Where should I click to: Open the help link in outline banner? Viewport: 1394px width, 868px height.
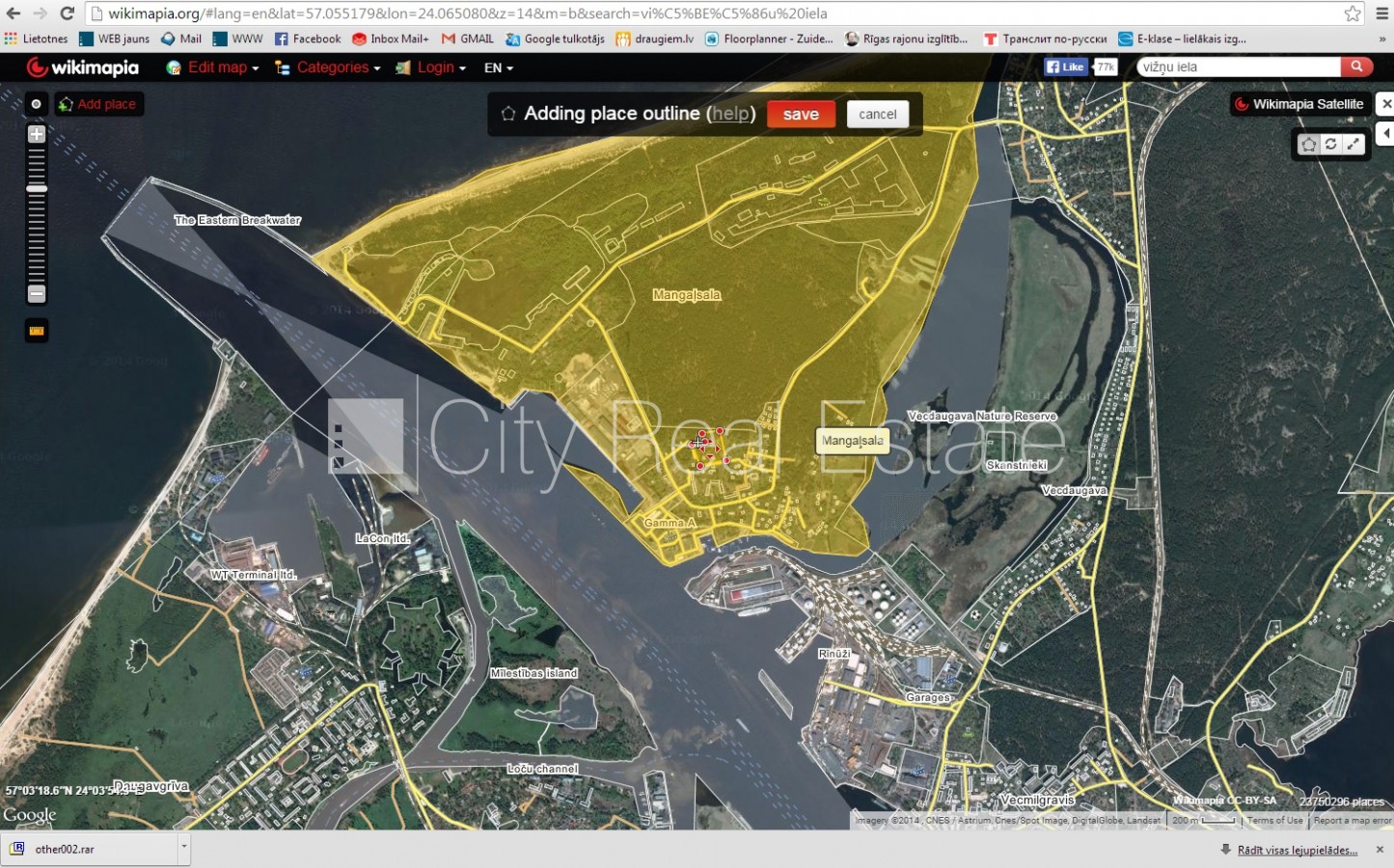(x=730, y=114)
